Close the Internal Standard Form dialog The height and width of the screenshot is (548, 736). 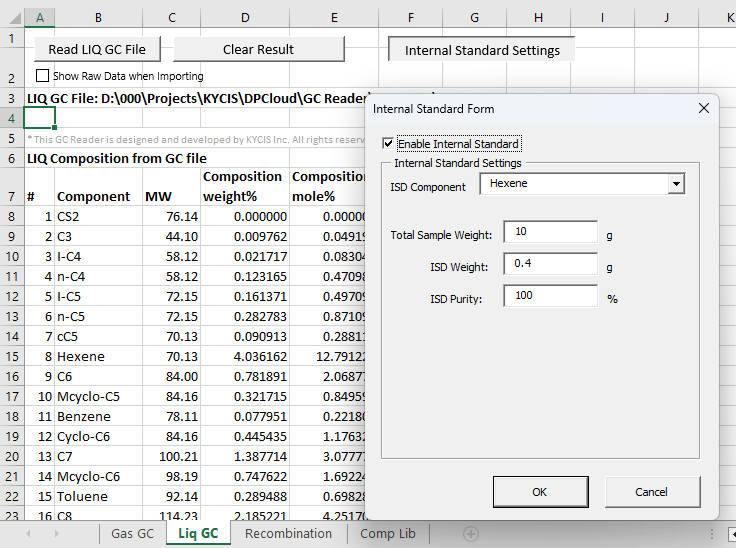(x=704, y=108)
